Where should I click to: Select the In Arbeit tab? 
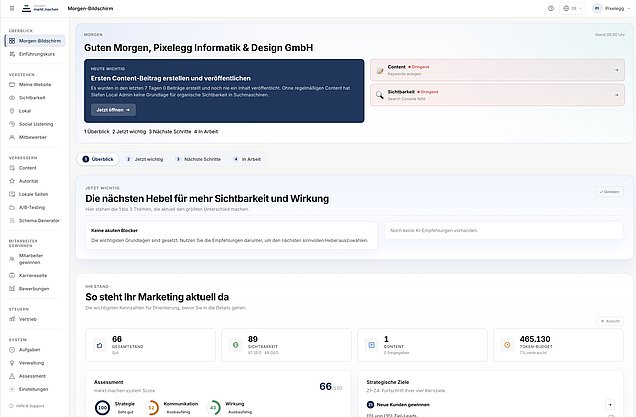248,159
